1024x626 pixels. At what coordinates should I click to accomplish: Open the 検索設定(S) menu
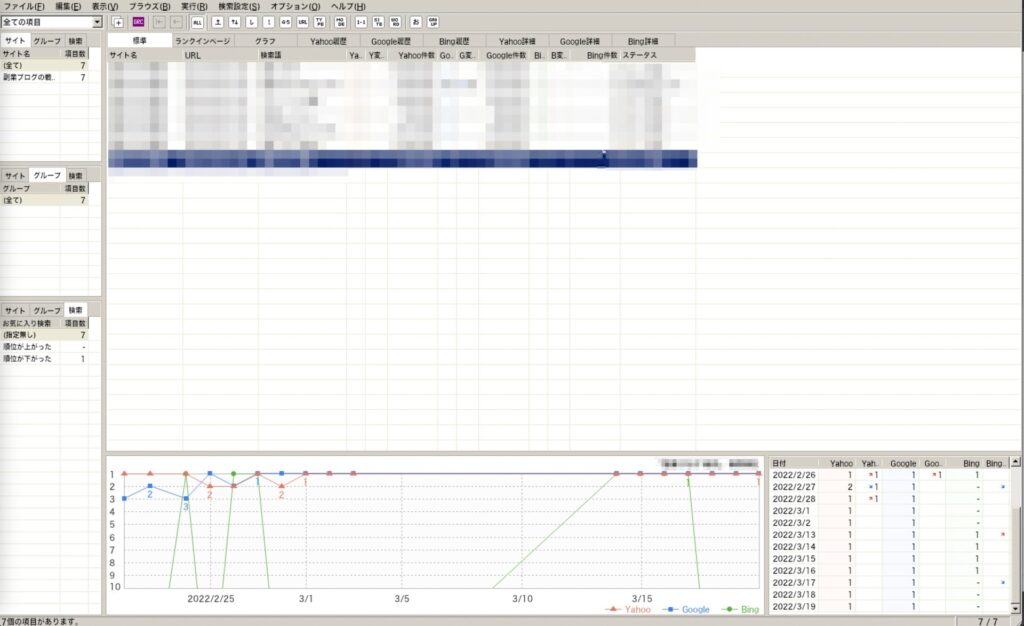(238, 6)
